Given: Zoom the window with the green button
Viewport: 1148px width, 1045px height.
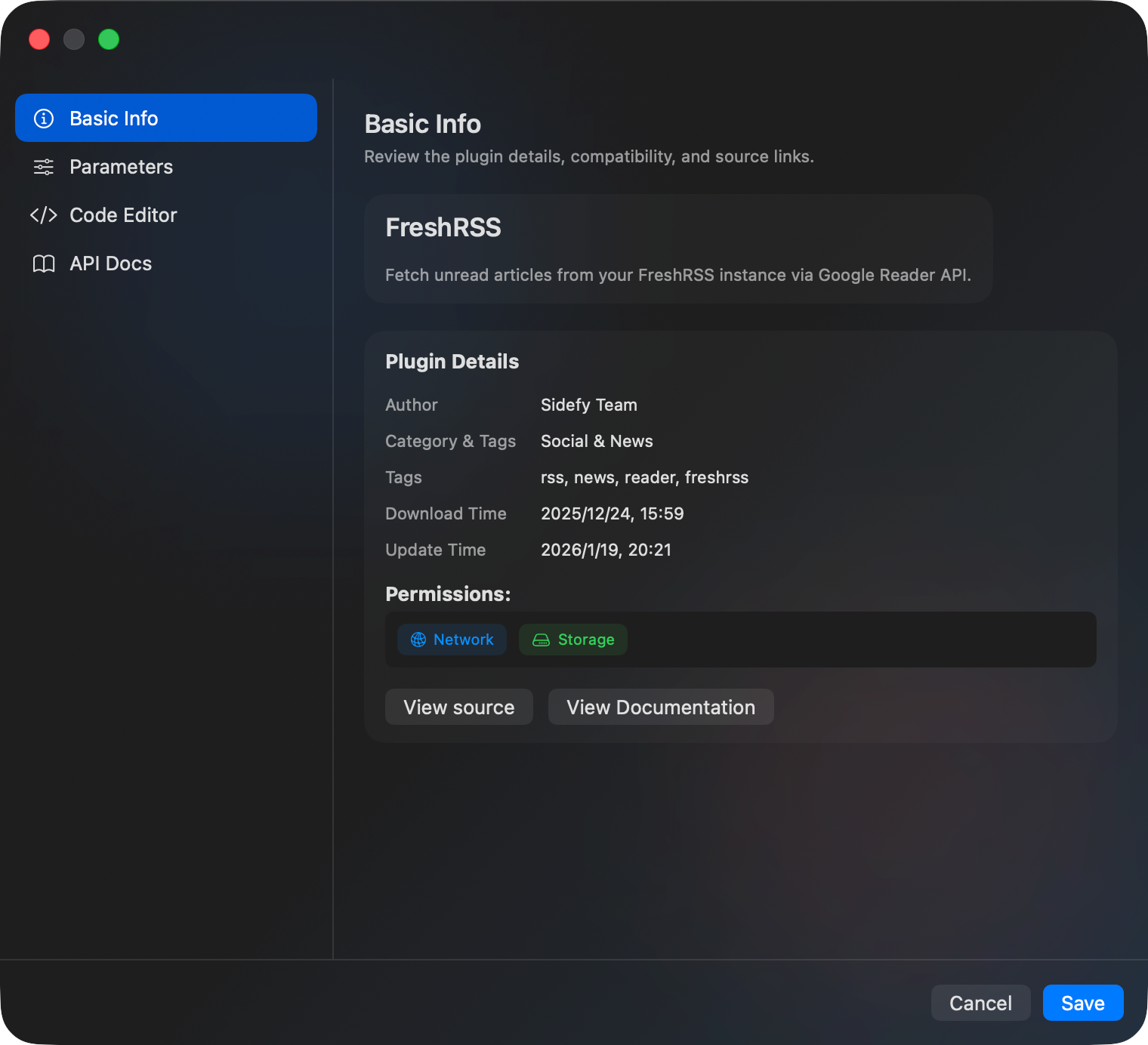Looking at the screenshot, I should point(109,39).
